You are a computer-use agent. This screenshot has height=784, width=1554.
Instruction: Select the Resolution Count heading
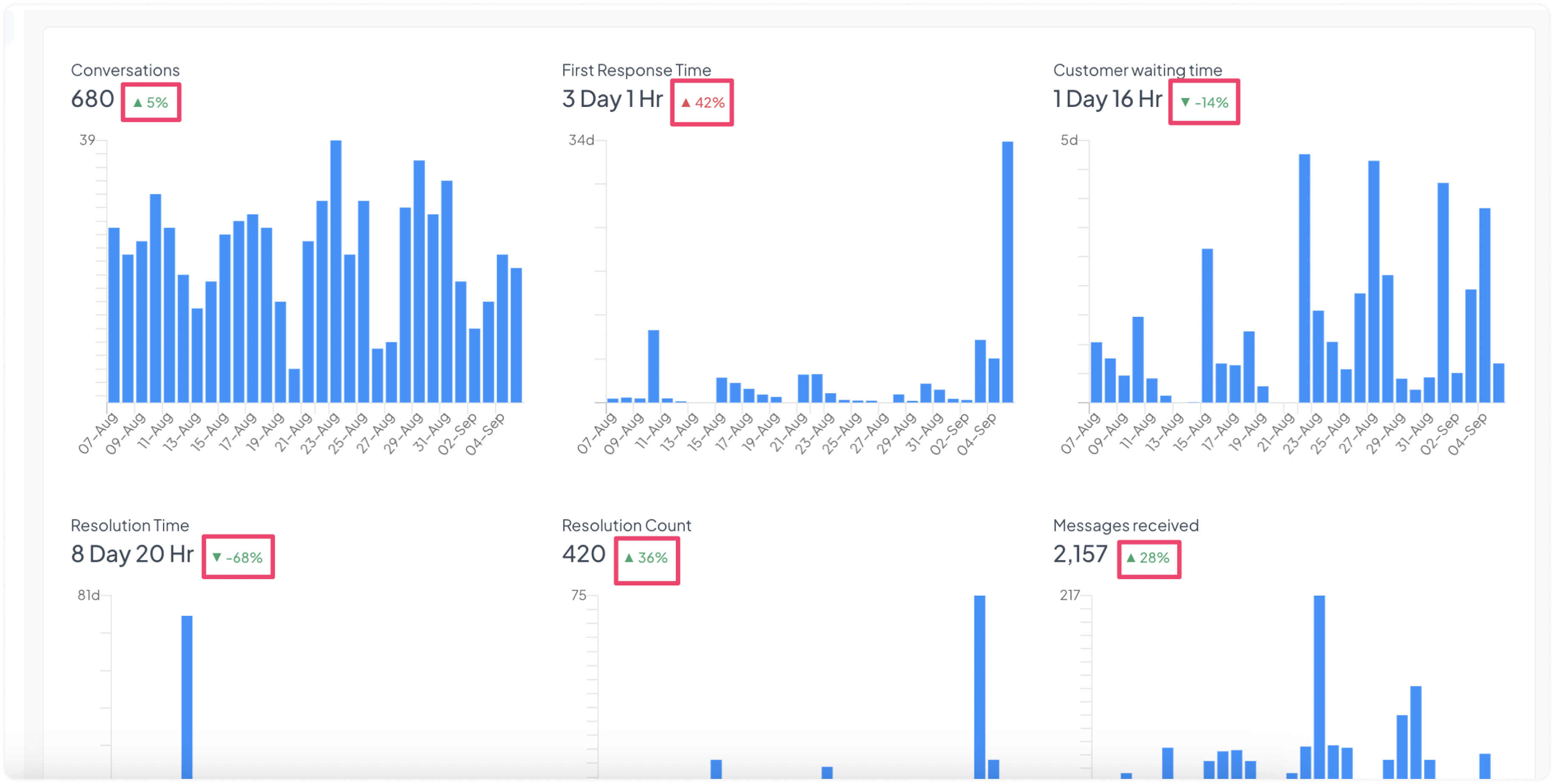(x=626, y=525)
